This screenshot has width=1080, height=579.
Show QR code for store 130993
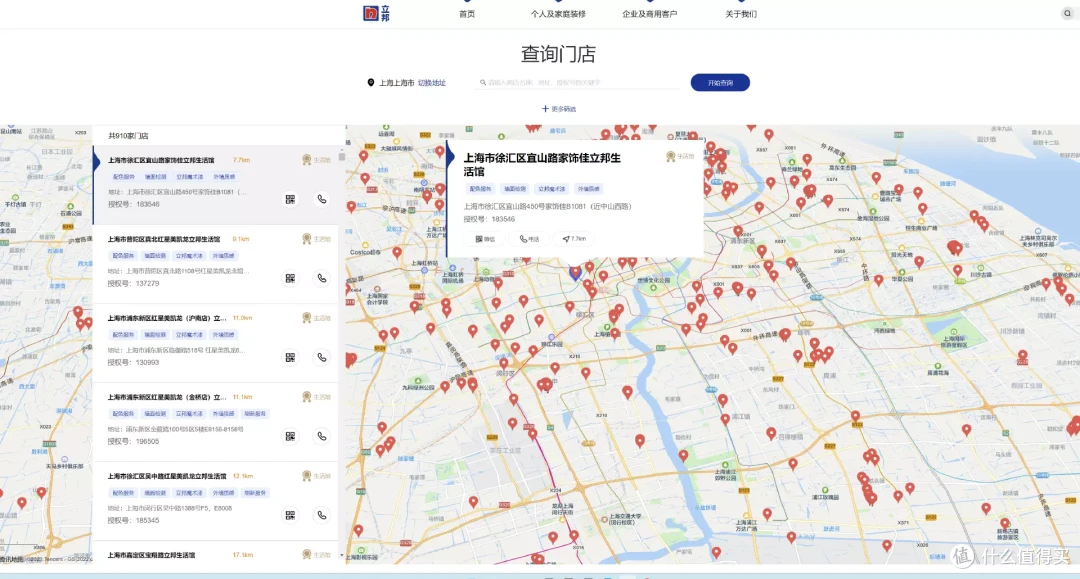click(290, 357)
